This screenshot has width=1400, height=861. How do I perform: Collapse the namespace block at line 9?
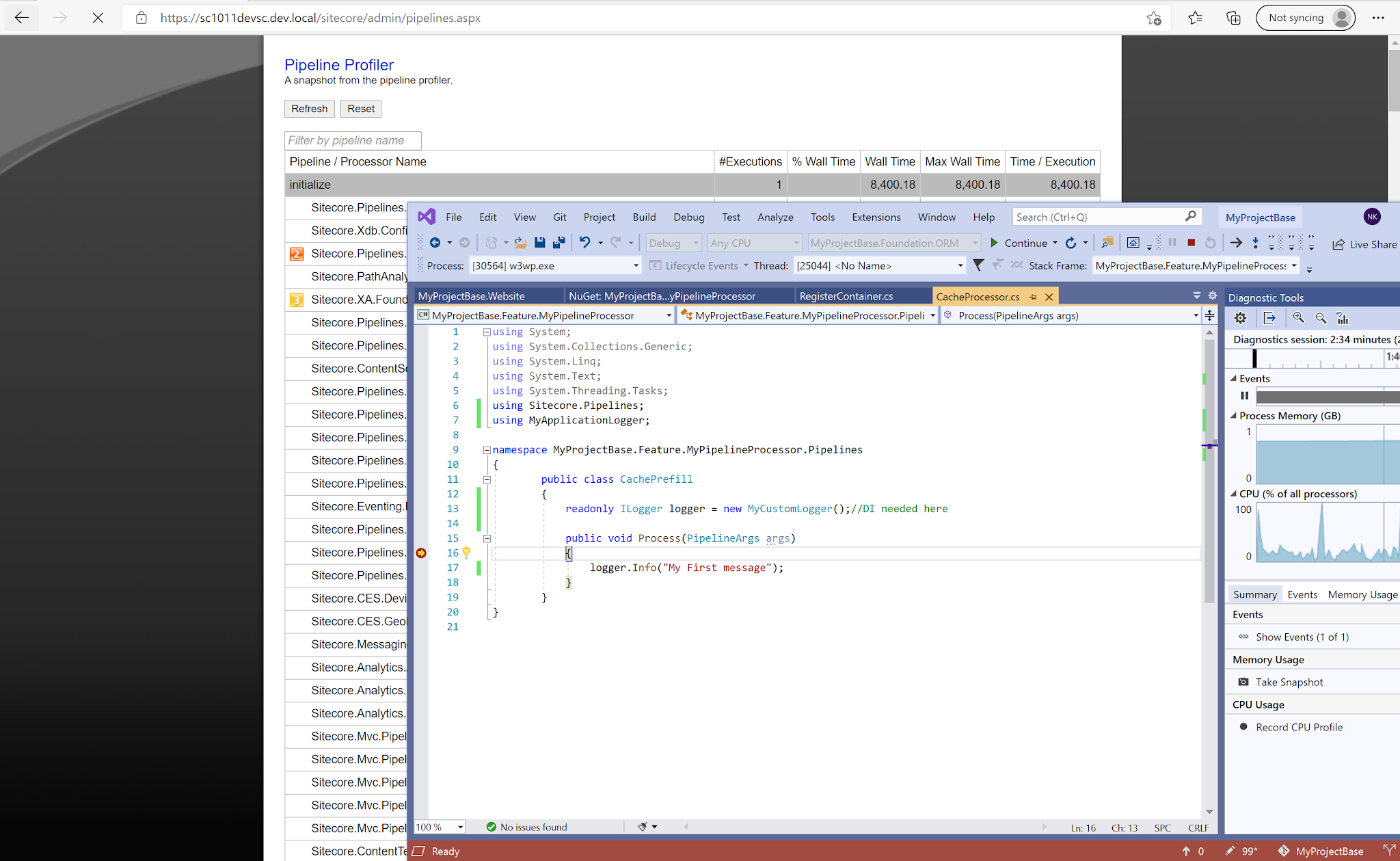(x=487, y=450)
